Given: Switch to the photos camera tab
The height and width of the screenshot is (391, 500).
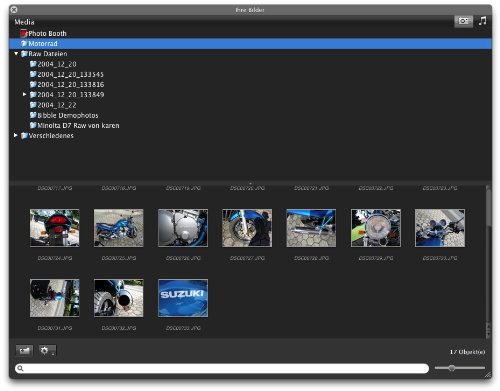Looking at the screenshot, I should [463, 21].
